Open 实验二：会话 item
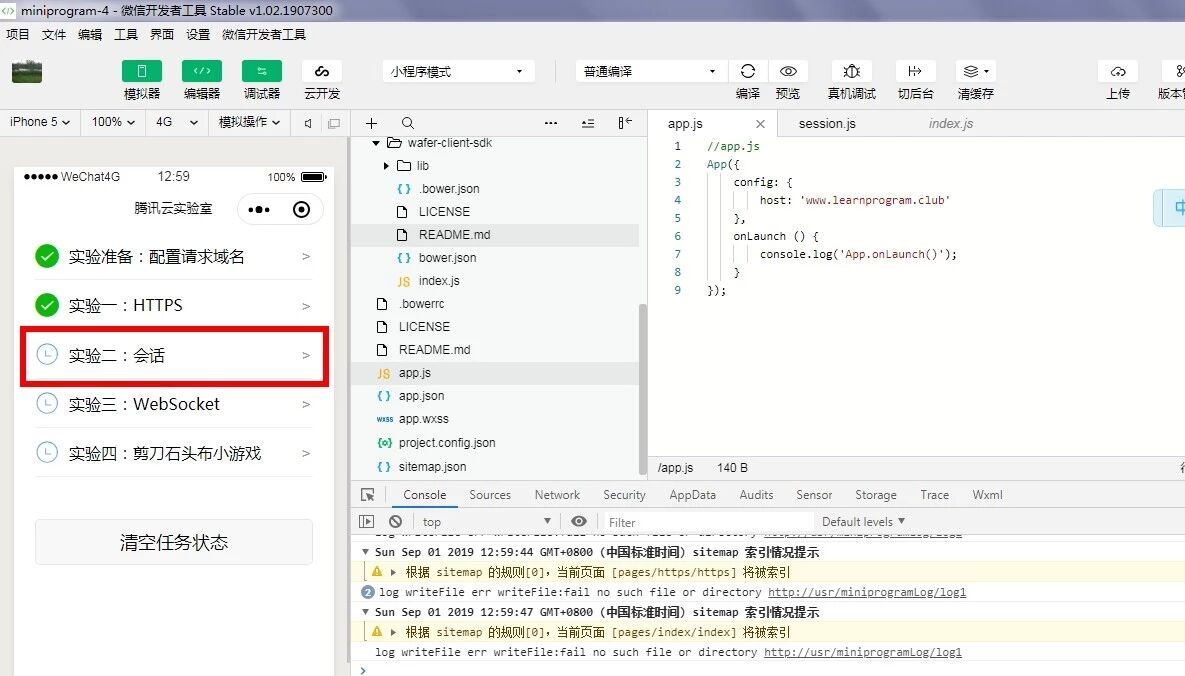The width and height of the screenshot is (1185, 676). point(173,355)
